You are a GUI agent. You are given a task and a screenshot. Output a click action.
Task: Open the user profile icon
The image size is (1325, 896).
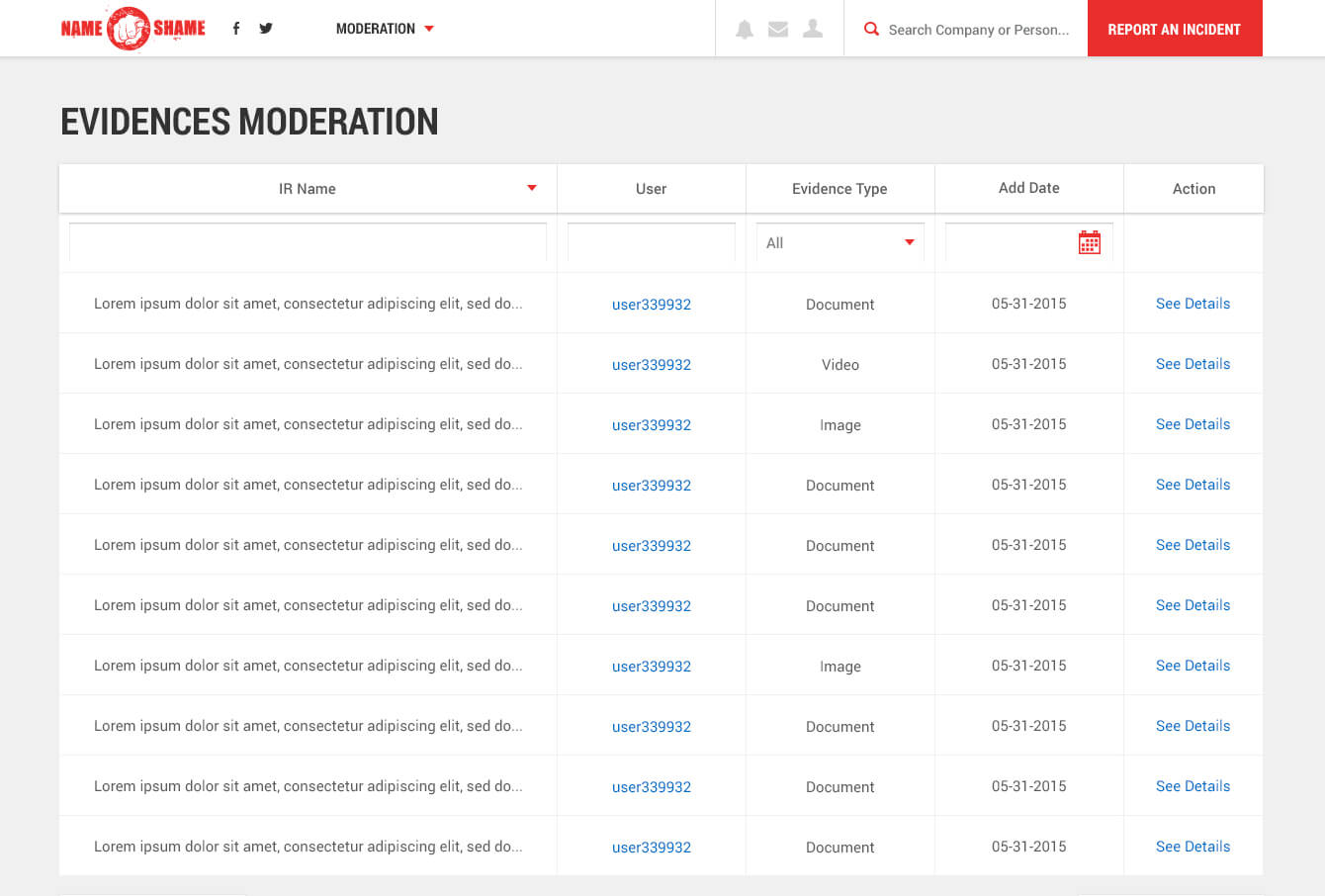pyautogui.click(x=813, y=29)
